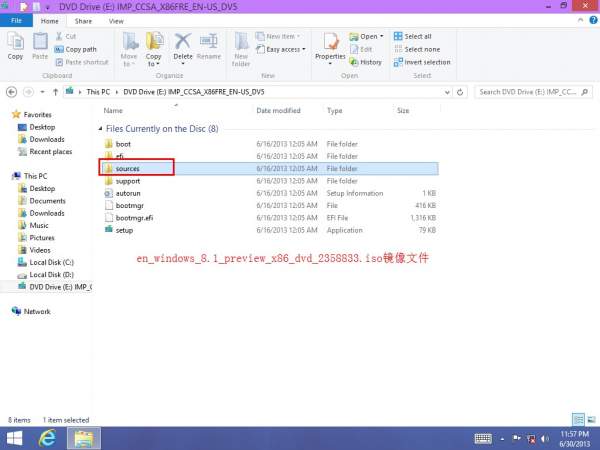
Task: Open Internet Explorer from taskbar
Action: coord(47,439)
